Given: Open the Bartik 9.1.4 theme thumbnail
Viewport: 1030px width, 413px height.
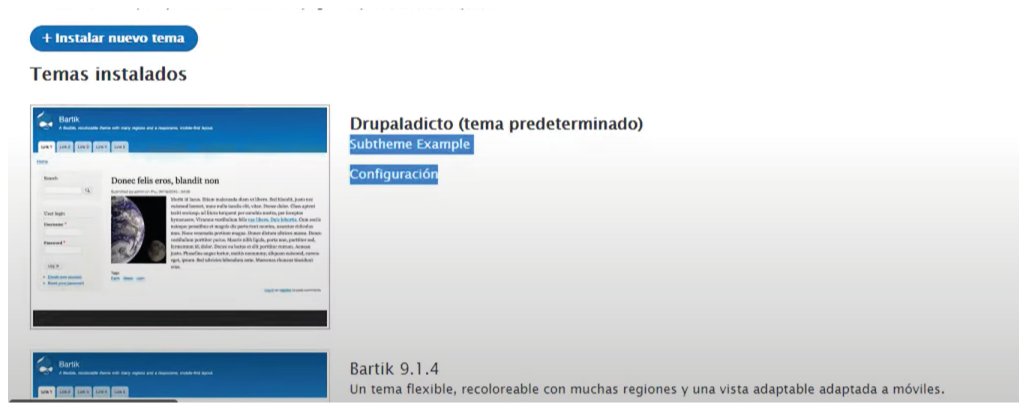Looking at the screenshot, I should pyautogui.click(x=180, y=374).
